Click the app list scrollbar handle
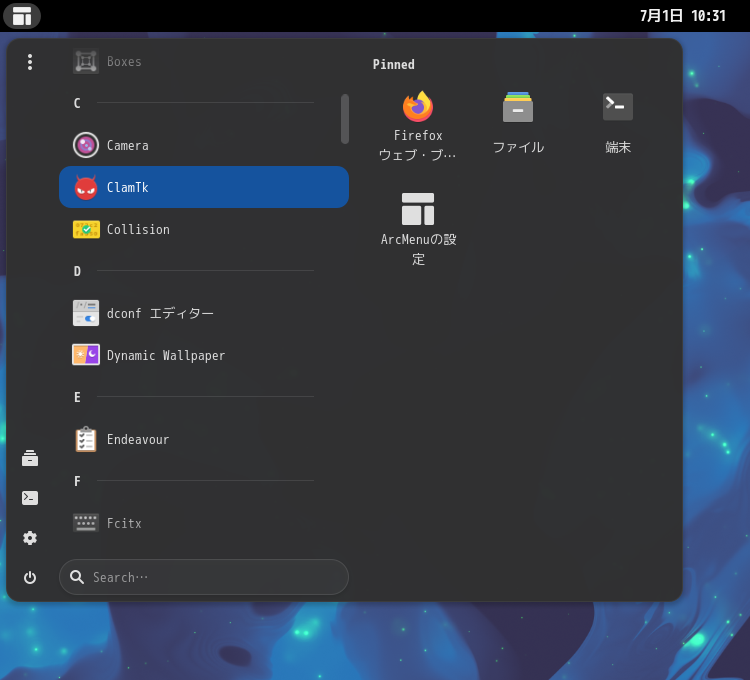This screenshot has height=680, width=750. 345,119
